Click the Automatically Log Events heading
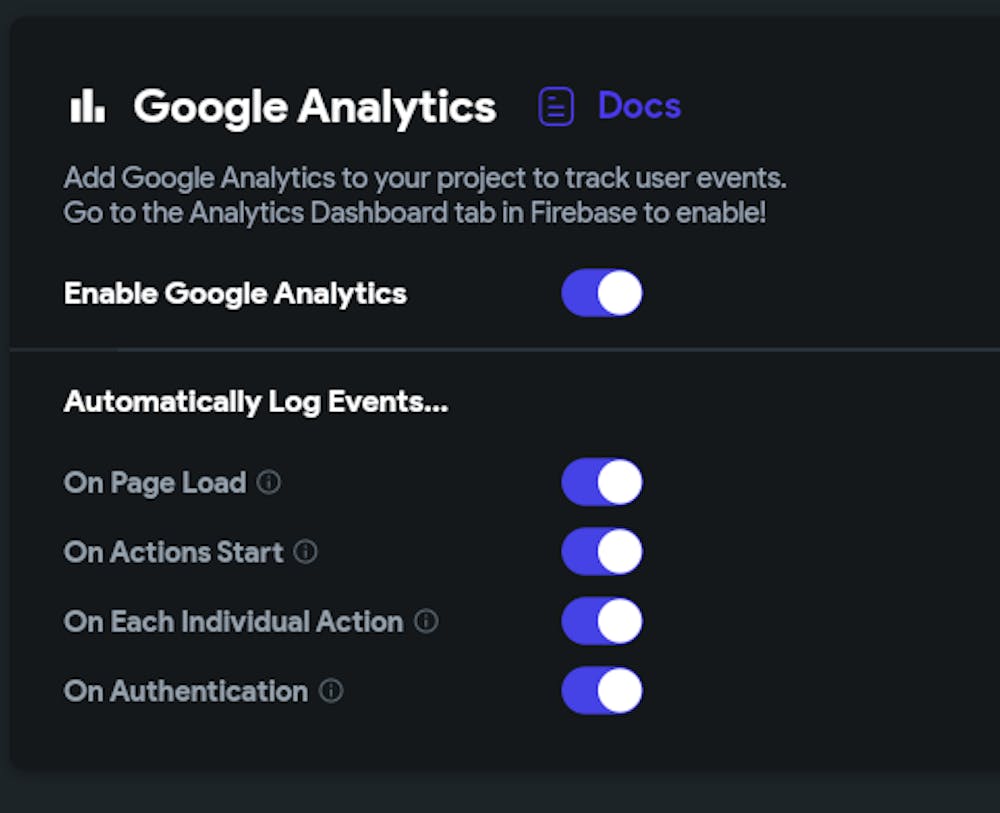Image resolution: width=1000 pixels, height=813 pixels. click(x=256, y=402)
